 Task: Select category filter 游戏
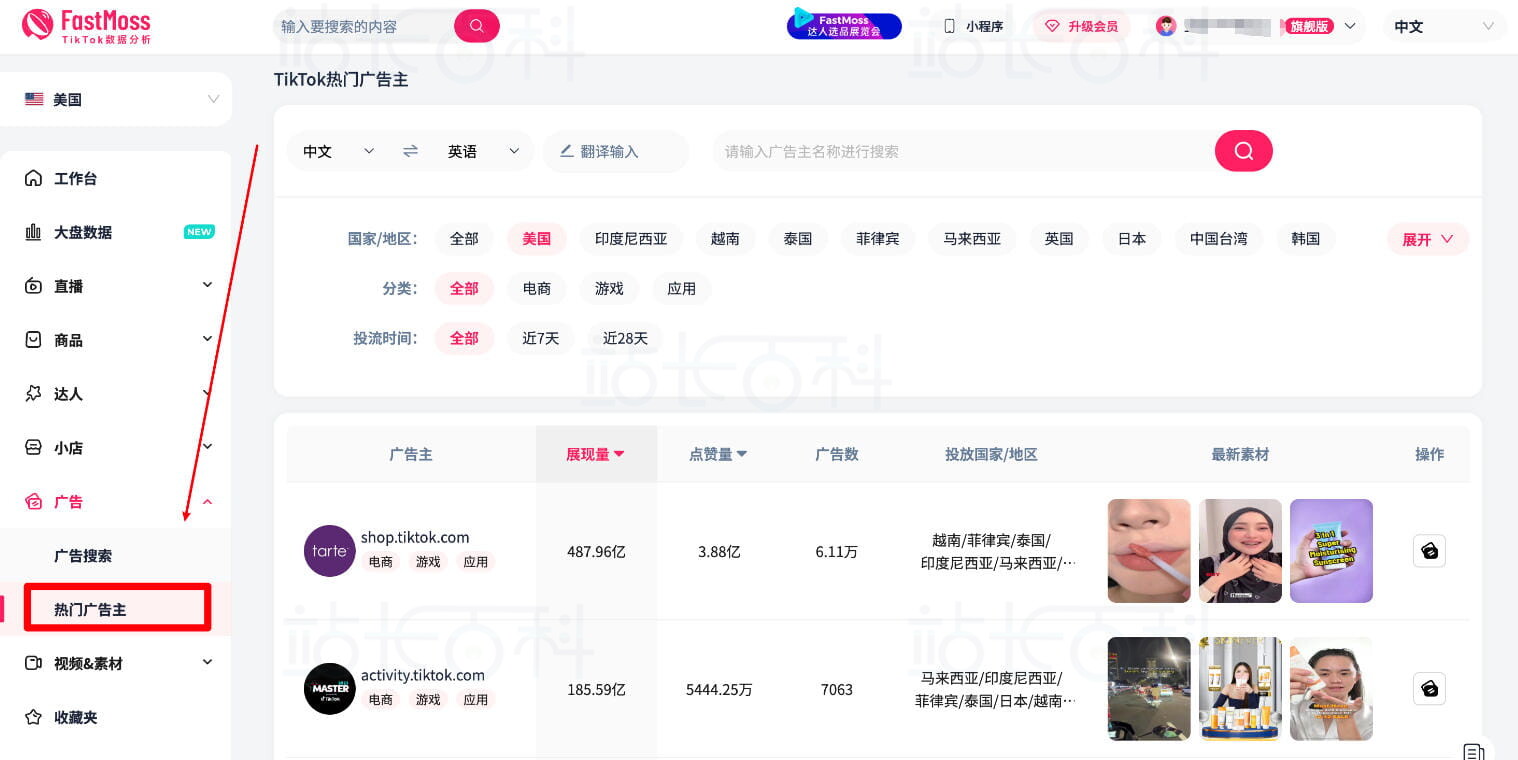point(609,288)
